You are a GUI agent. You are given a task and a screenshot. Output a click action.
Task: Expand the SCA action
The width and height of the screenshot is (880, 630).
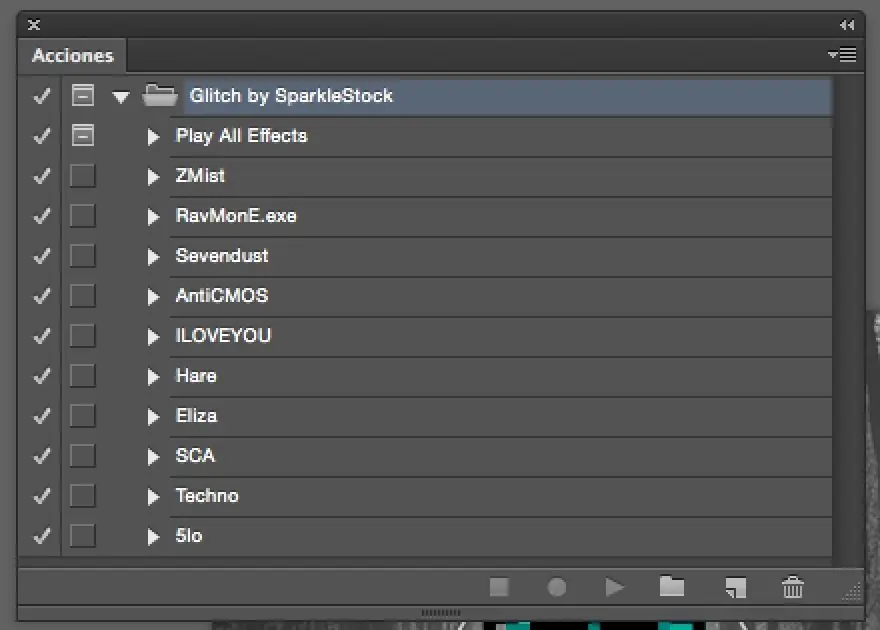point(153,457)
